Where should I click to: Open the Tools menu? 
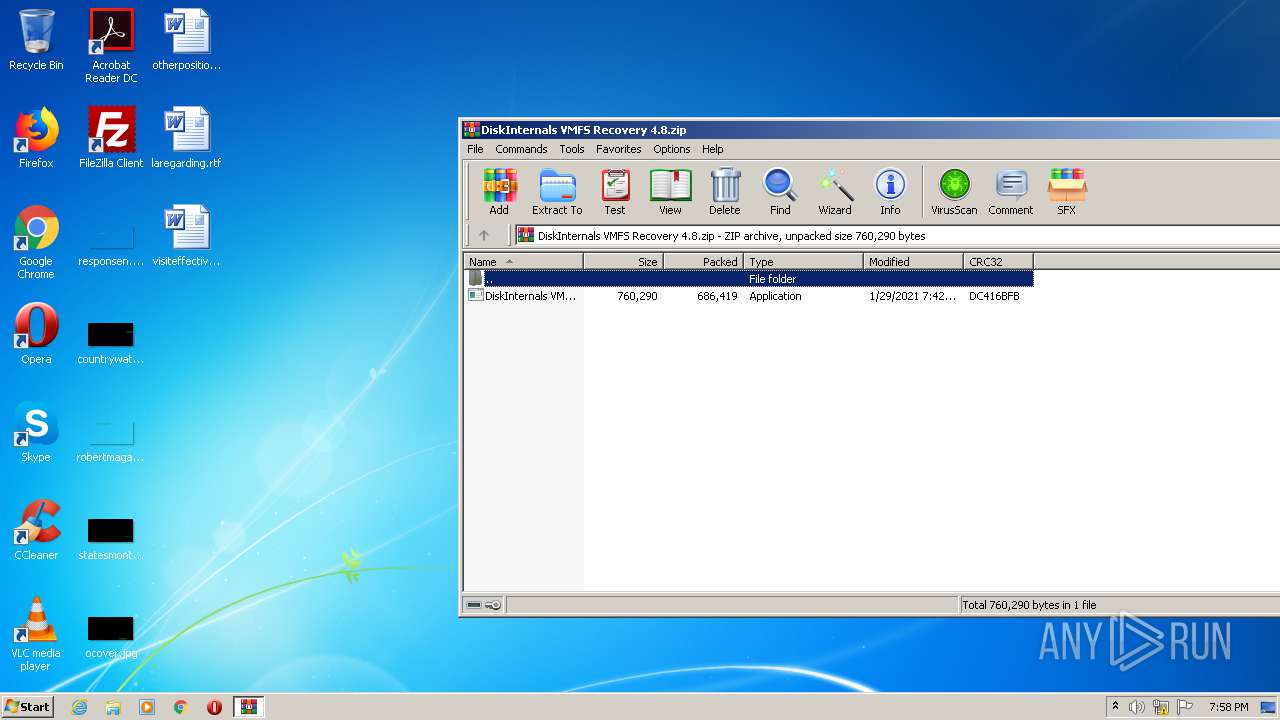click(x=572, y=149)
